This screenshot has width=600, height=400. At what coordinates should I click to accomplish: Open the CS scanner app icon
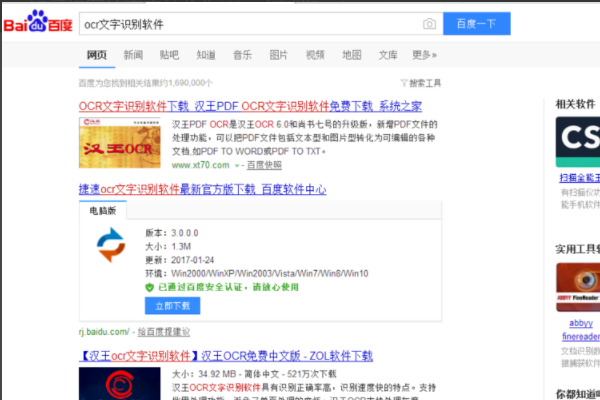click(x=578, y=142)
